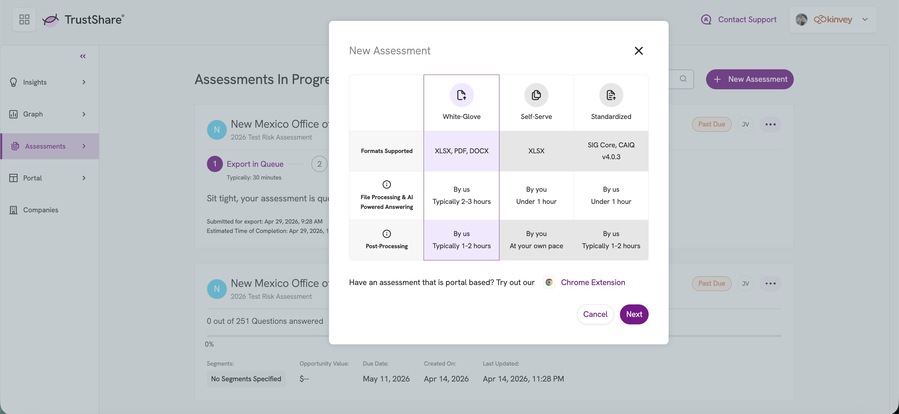Click the search magnifier icon

pos(683,79)
